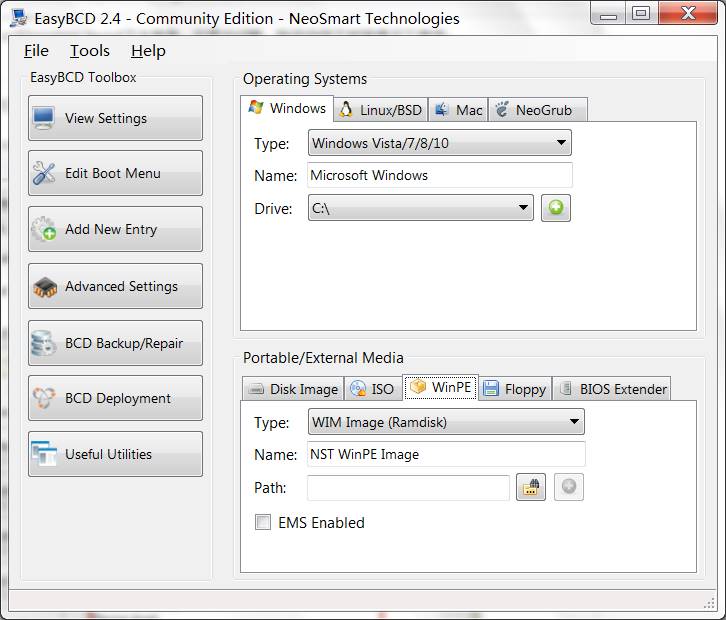The height and width of the screenshot is (620, 726).
Task: Open the Help menu
Action: [x=148, y=50]
